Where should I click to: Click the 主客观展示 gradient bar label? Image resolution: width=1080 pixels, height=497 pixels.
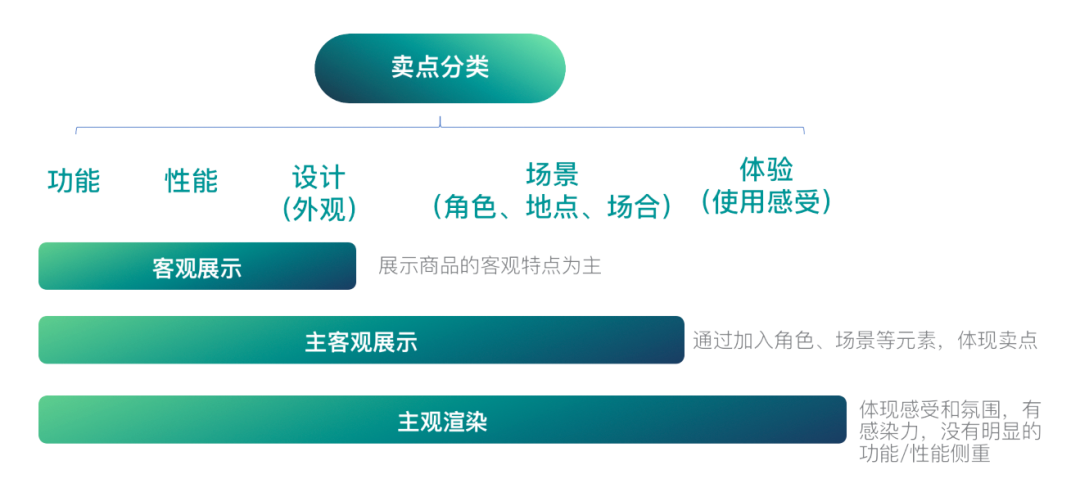pyautogui.click(x=361, y=342)
